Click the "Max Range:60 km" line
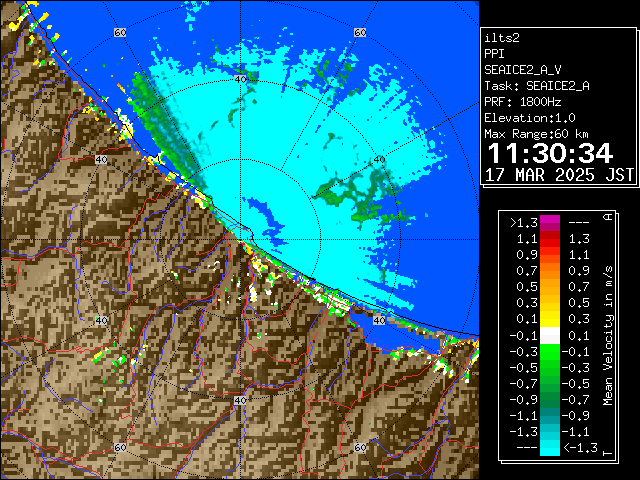640x480 pixels. tap(536, 134)
